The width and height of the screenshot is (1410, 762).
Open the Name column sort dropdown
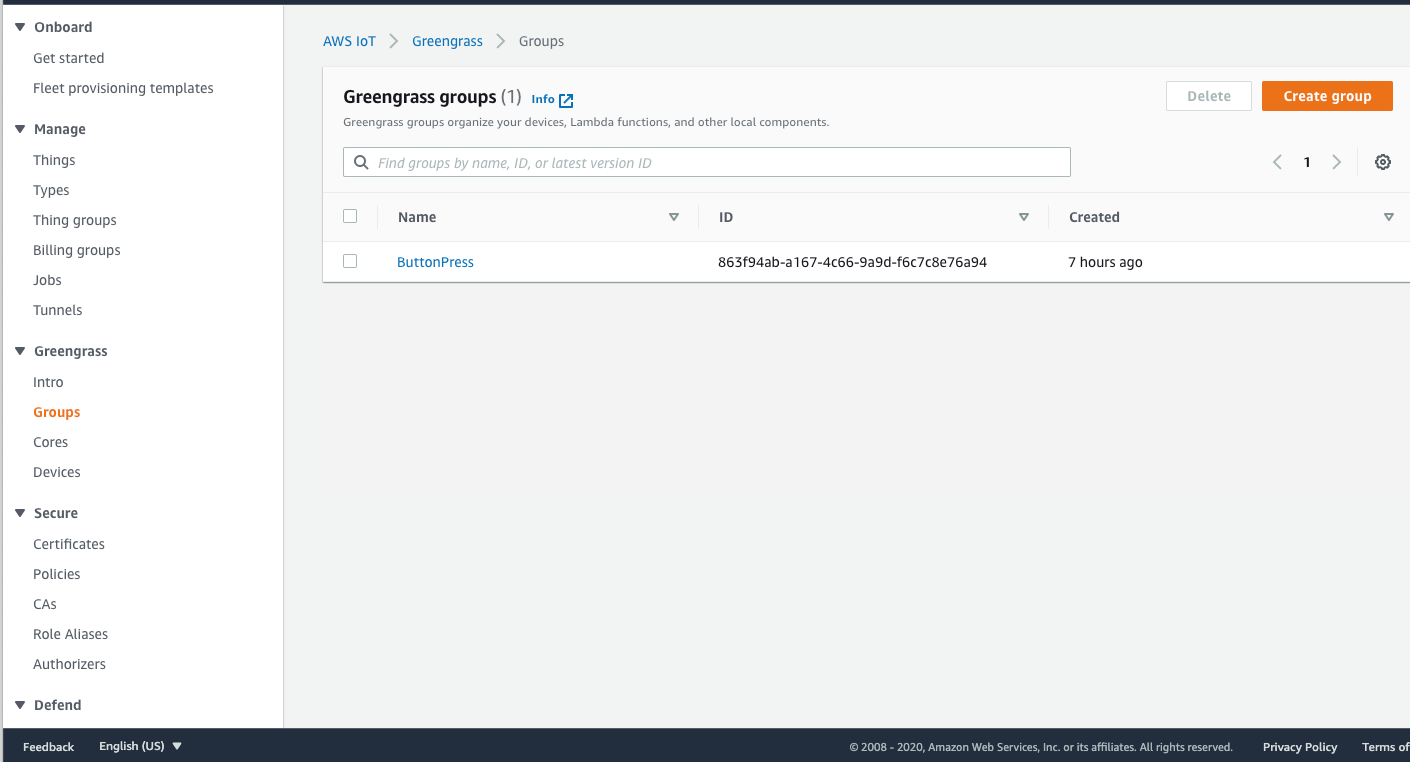click(x=674, y=216)
